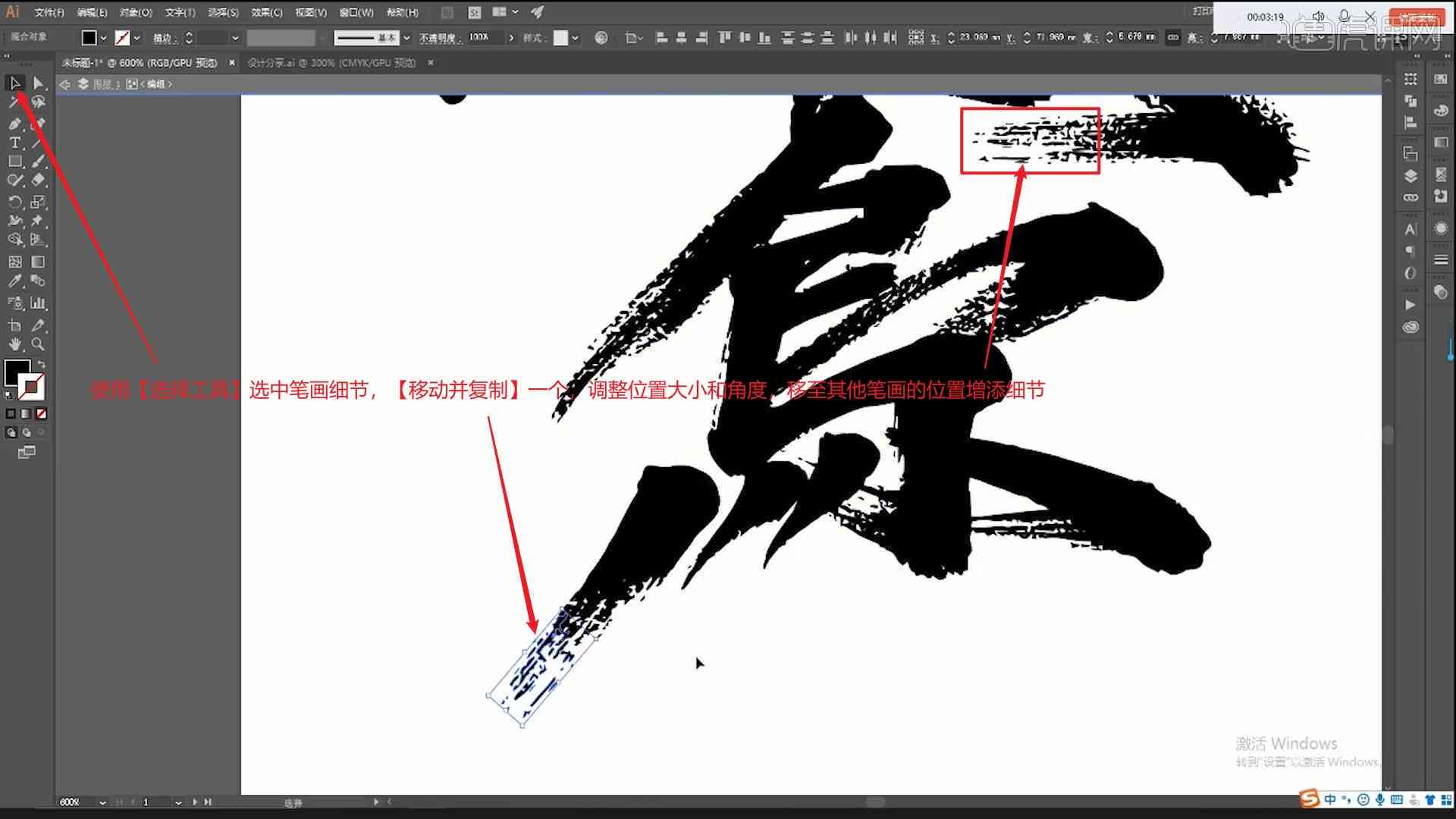Image resolution: width=1456 pixels, height=819 pixels.
Task: Open the Character panel icon
Action: tap(1410, 229)
